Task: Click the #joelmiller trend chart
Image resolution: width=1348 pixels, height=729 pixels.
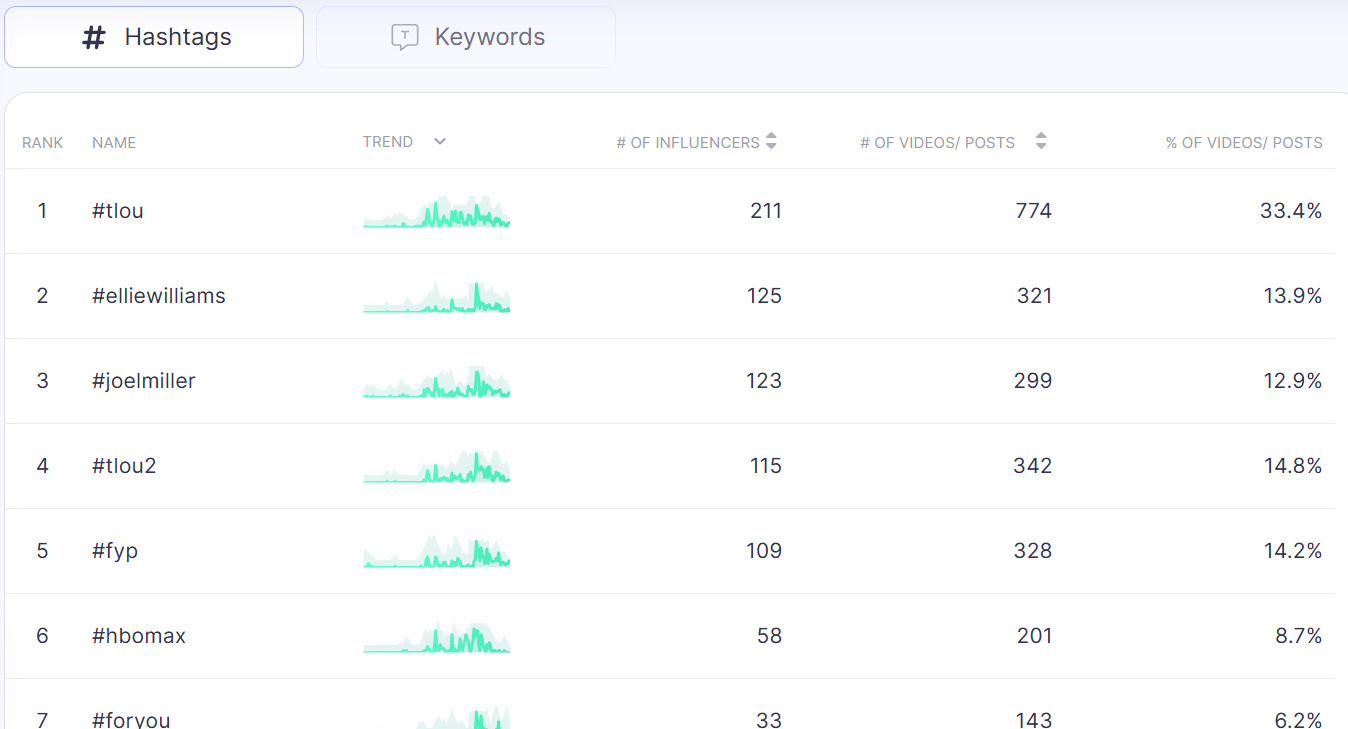Action: 437,381
